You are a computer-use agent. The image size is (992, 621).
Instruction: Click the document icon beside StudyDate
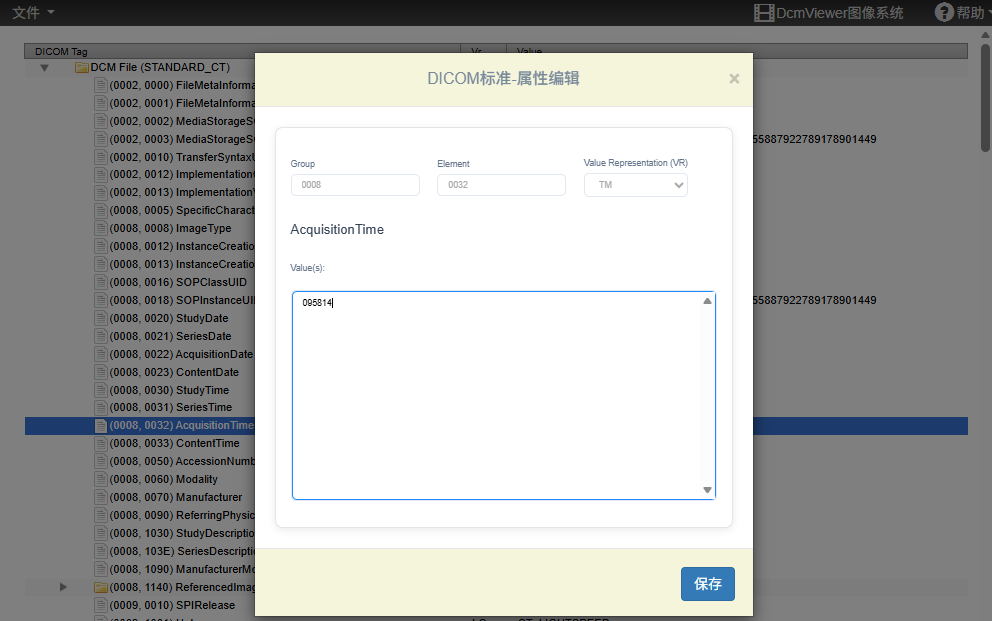tap(100, 318)
